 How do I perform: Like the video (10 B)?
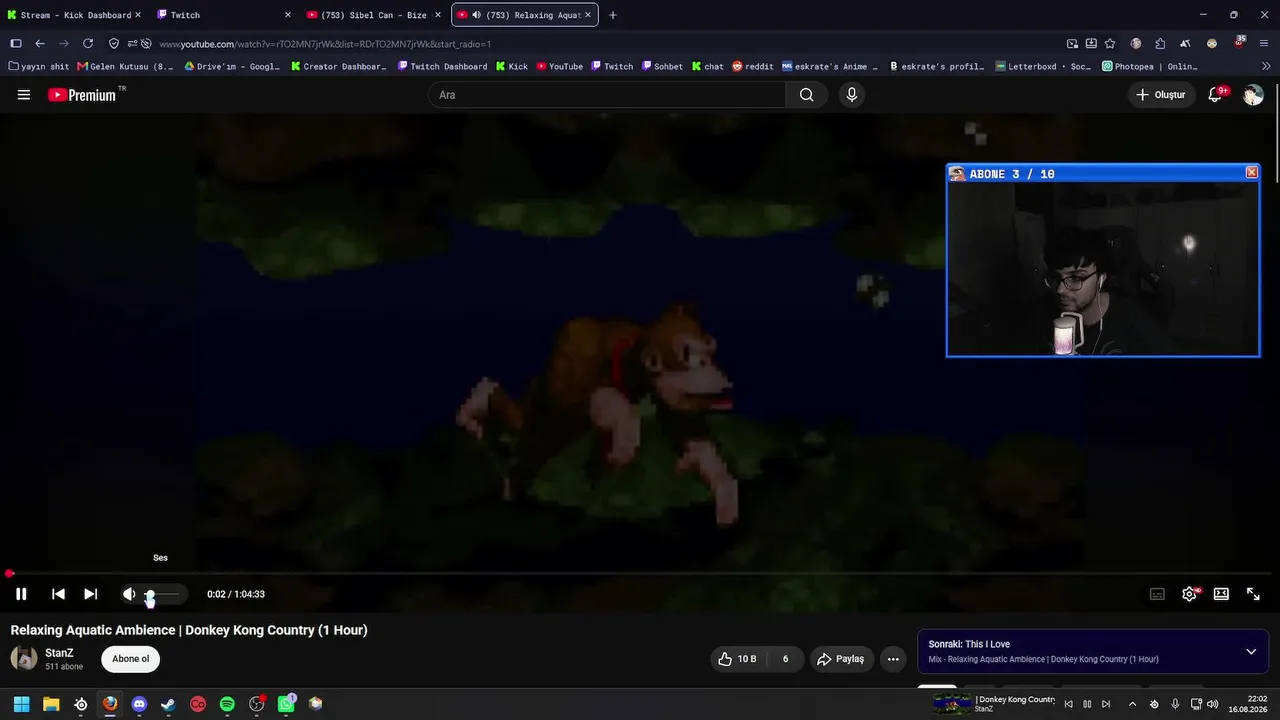coord(739,659)
